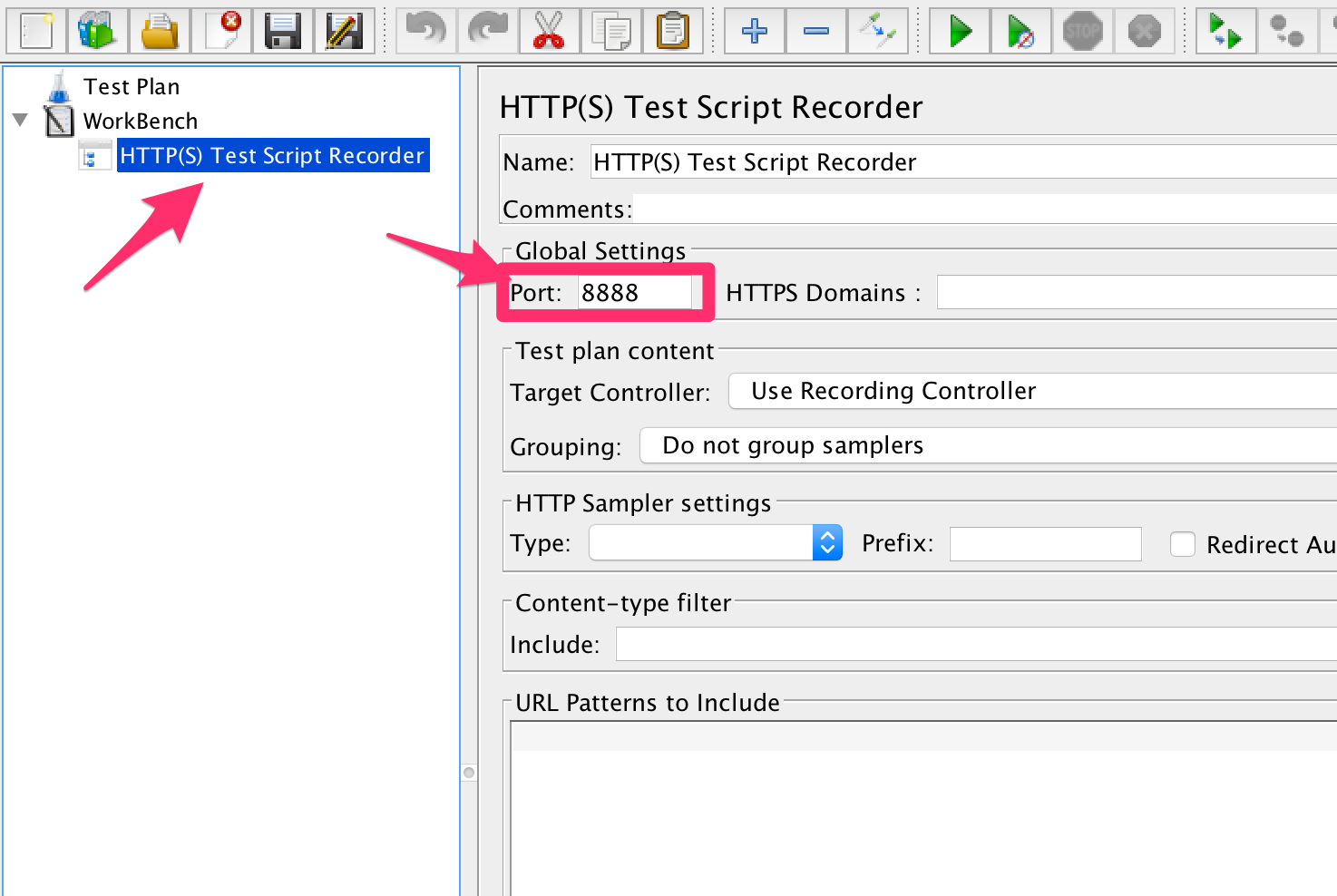Click the Name input field

[963, 162]
